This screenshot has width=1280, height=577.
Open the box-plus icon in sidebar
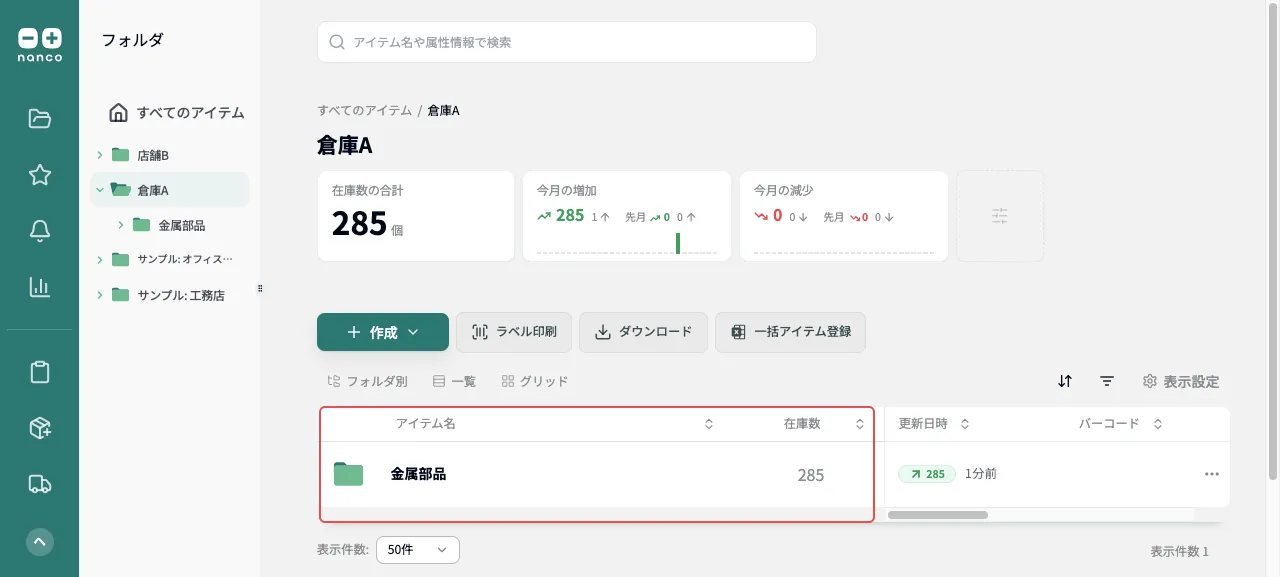(40, 428)
